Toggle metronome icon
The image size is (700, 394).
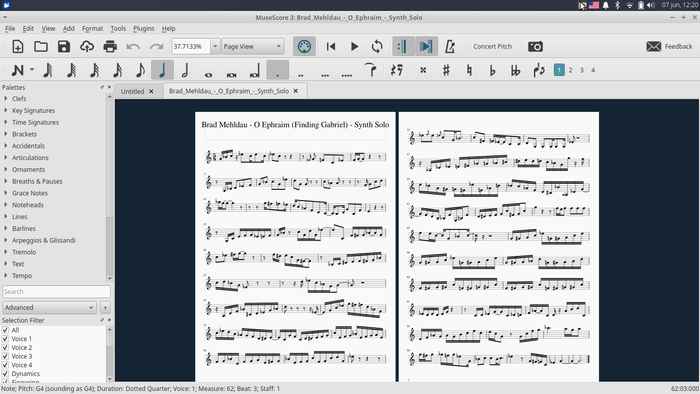tap(450, 46)
